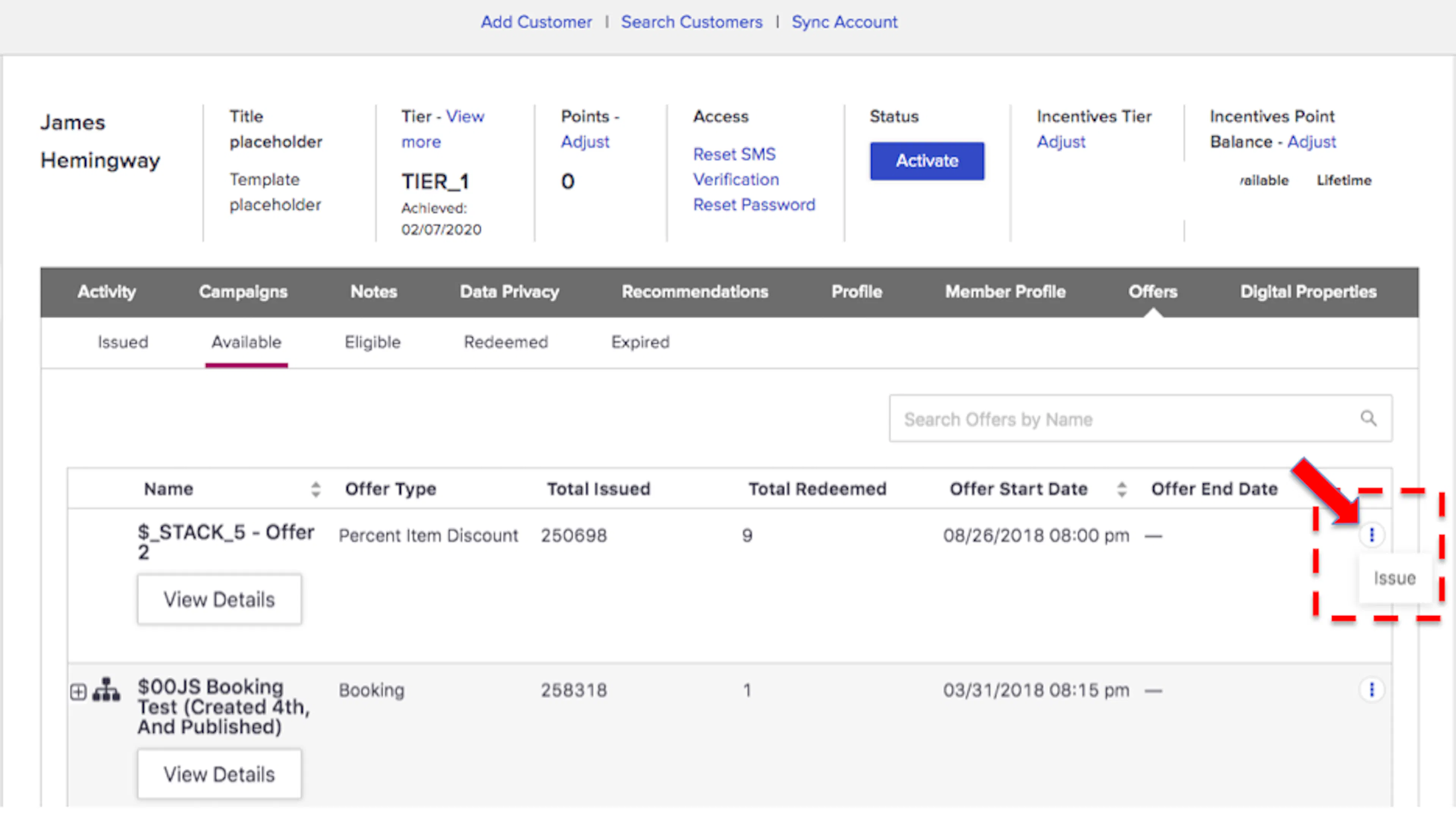Open Digital Properties tab
1456x813 pixels.
click(x=1308, y=292)
